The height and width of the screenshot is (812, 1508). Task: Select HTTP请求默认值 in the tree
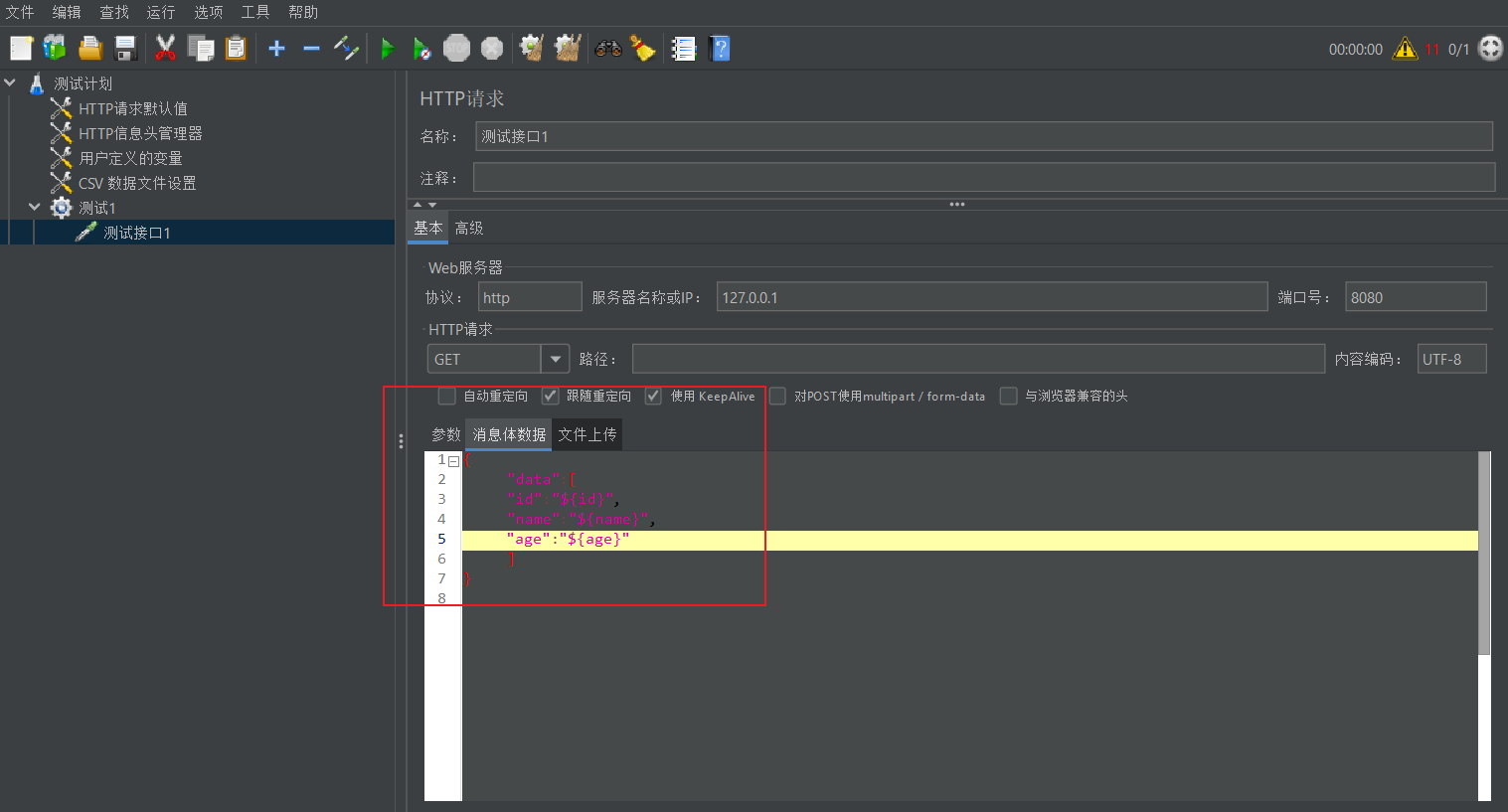(133, 108)
